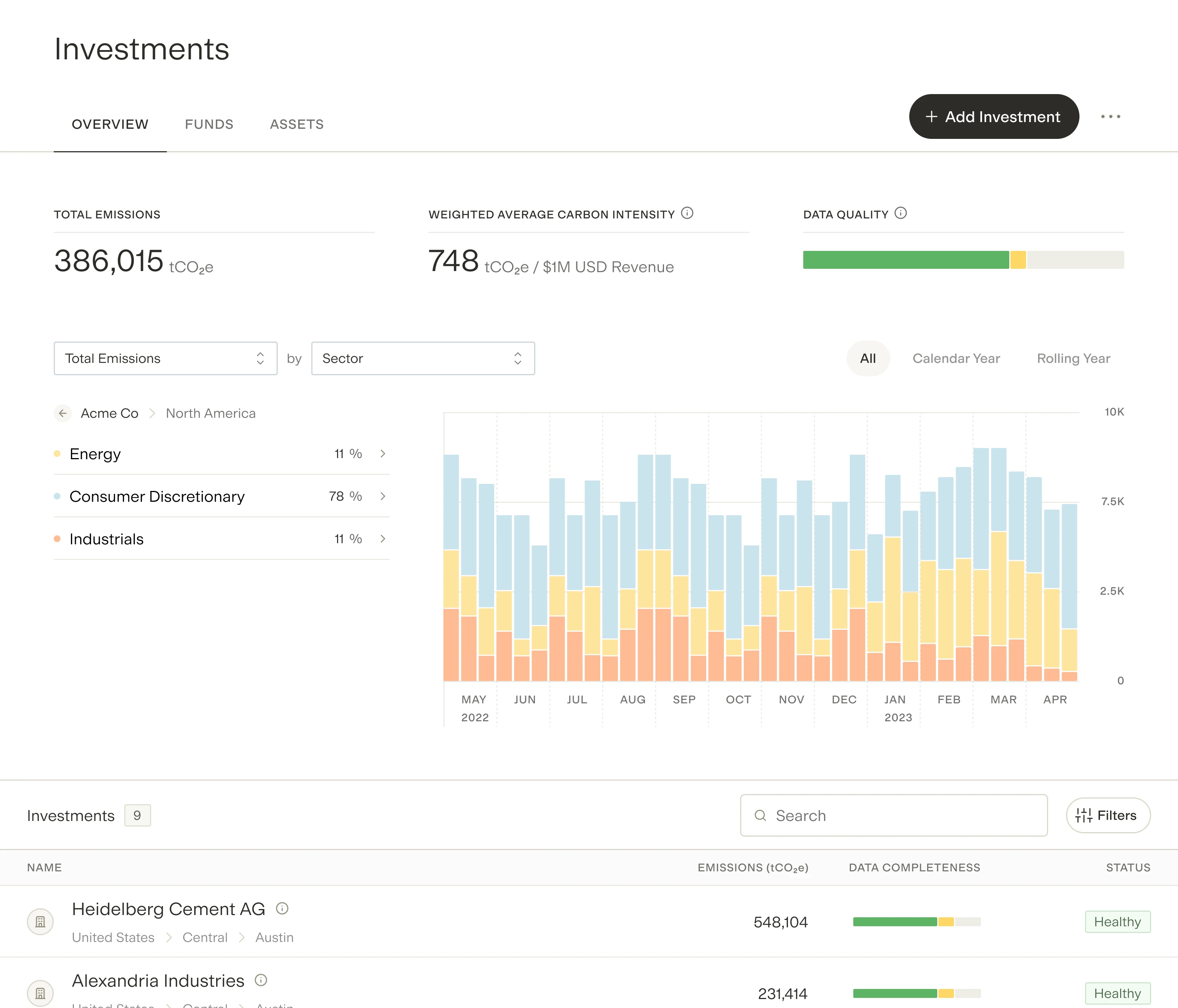The image size is (1178, 1008).
Task: Click the Data Quality info icon
Action: click(x=901, y=213)
